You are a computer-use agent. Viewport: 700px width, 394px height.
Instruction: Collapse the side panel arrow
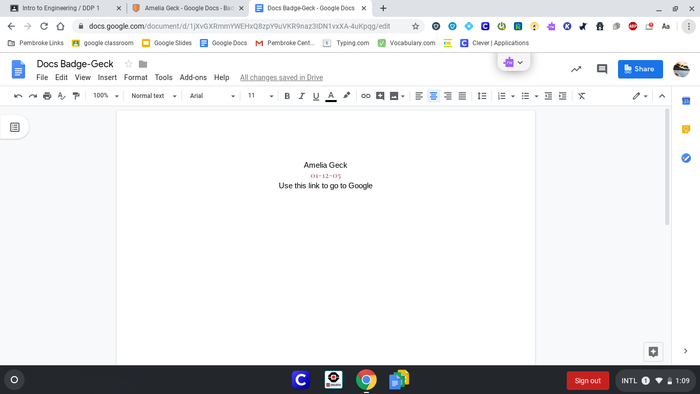[685, 351]
